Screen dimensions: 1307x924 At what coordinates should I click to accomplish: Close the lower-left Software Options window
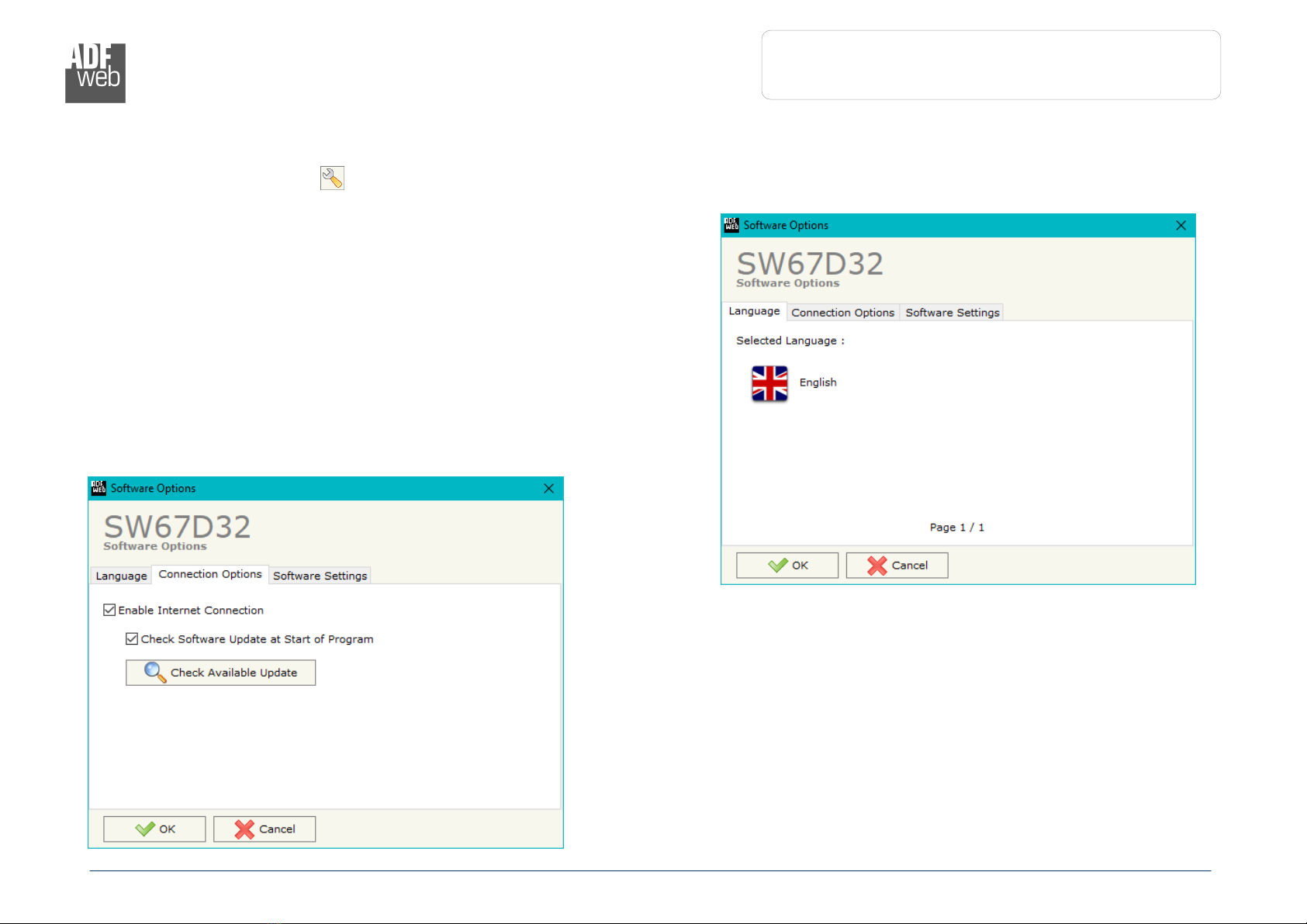pyautogui.click(x=548, y=488)
